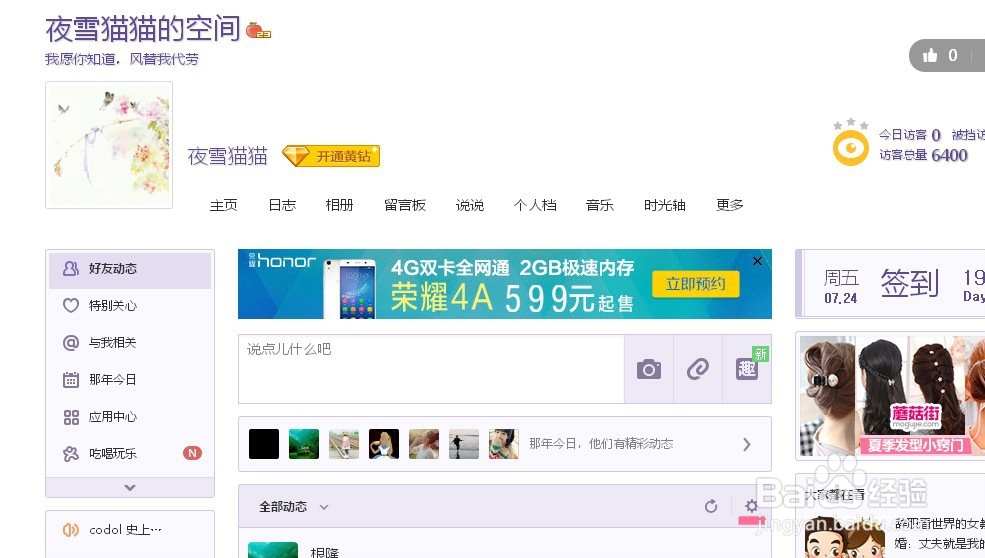Open the 相册 tab
This screenshot has height=558, width=985.
point(339,205)
